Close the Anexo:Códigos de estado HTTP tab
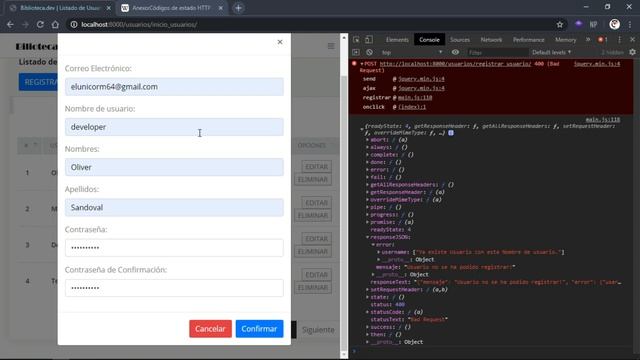The width and height of the screenshot is (640, 360). [x=220, y=8]
